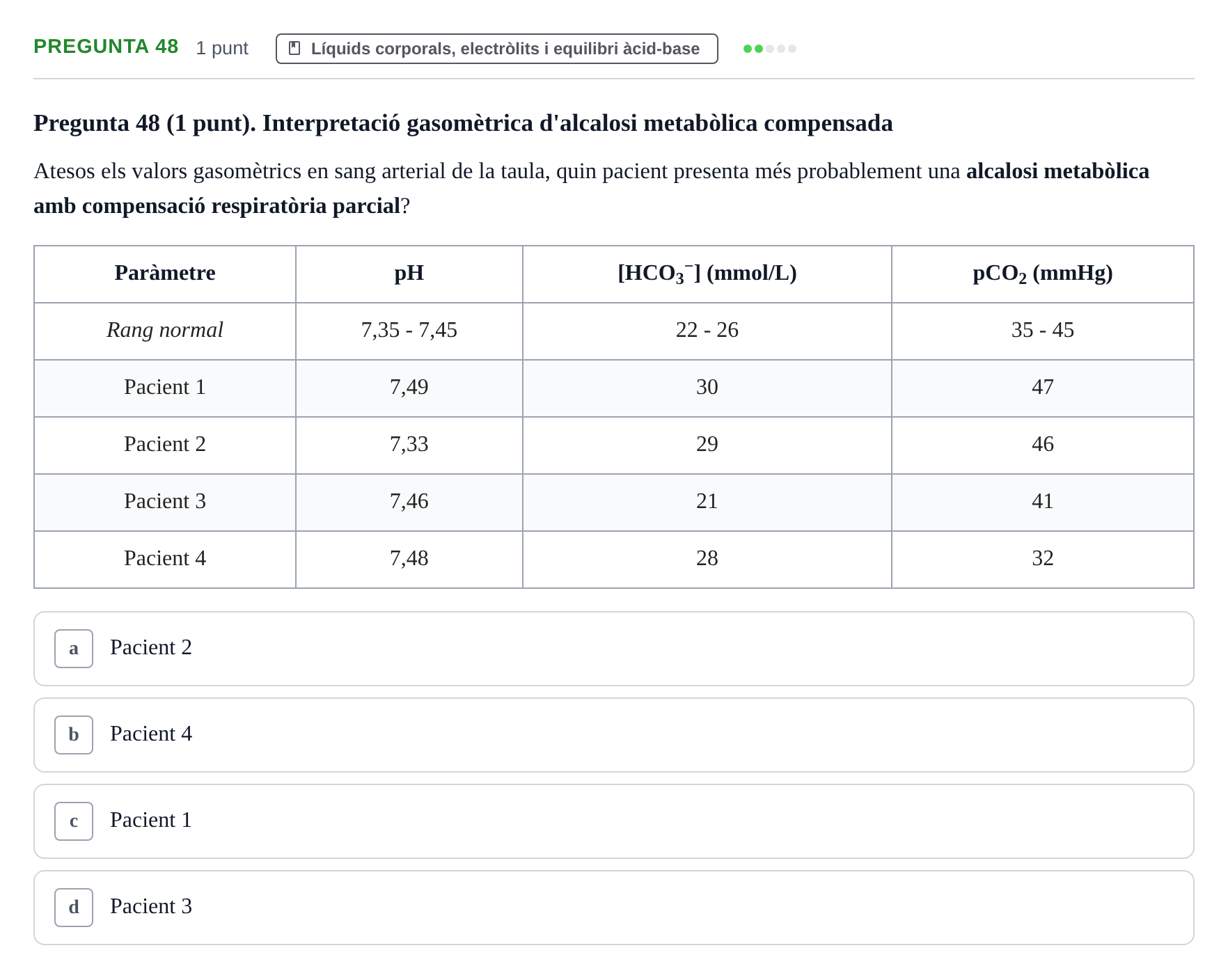The width and height of the screenshot is (1228, 980).
Task: Click the Rang normal row label
Action: 165,330
